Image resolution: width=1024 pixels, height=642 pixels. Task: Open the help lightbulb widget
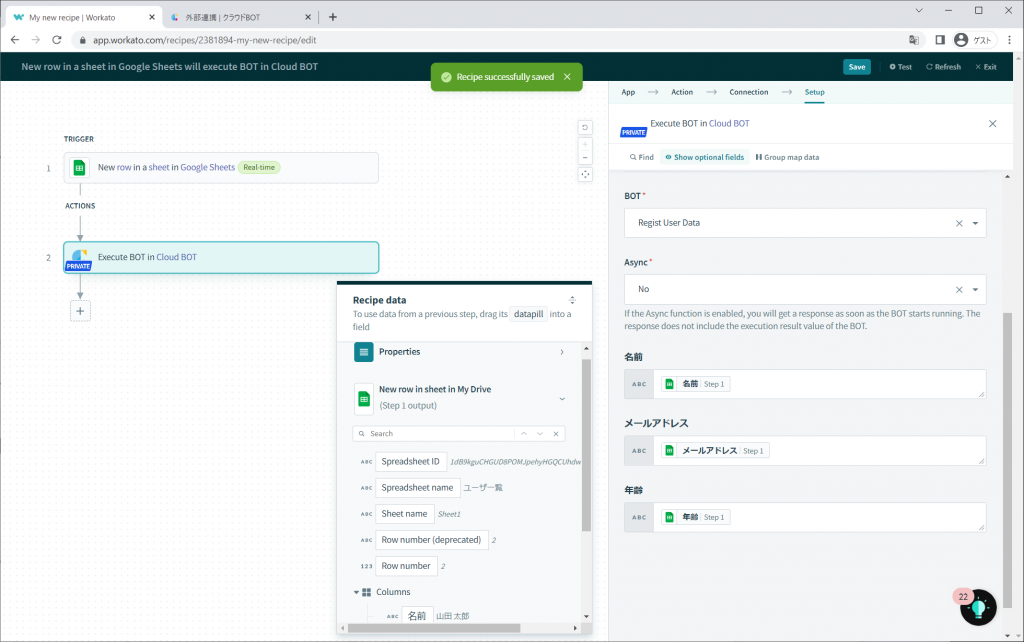click(x=978, y=607)
